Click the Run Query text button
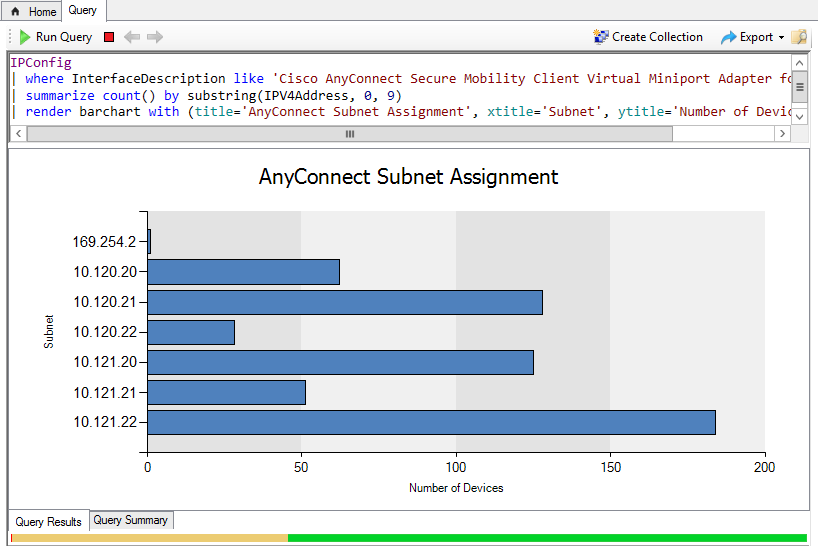The image size is (818, 546). tap(64, 37)
